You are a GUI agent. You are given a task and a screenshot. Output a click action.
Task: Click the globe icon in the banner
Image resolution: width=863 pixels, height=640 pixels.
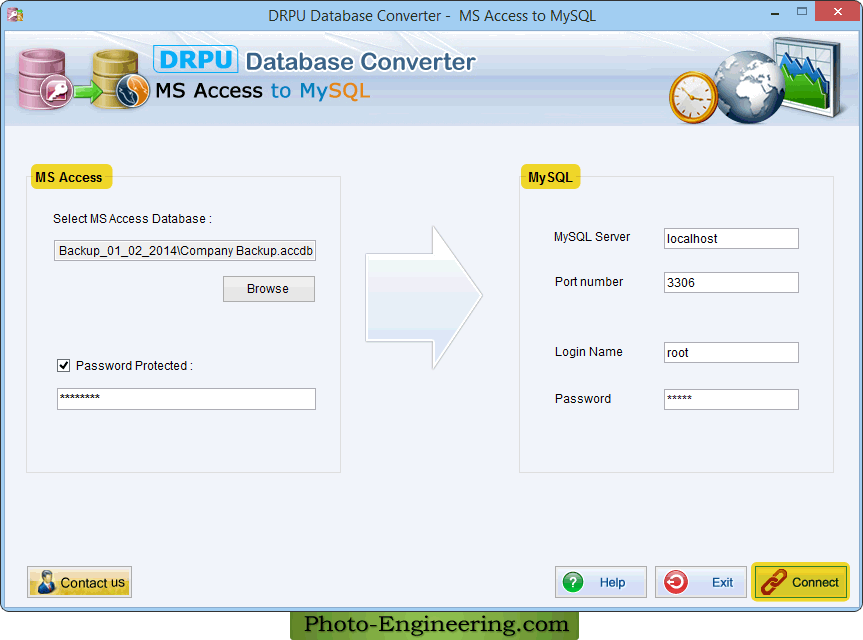tap(749, 87)
